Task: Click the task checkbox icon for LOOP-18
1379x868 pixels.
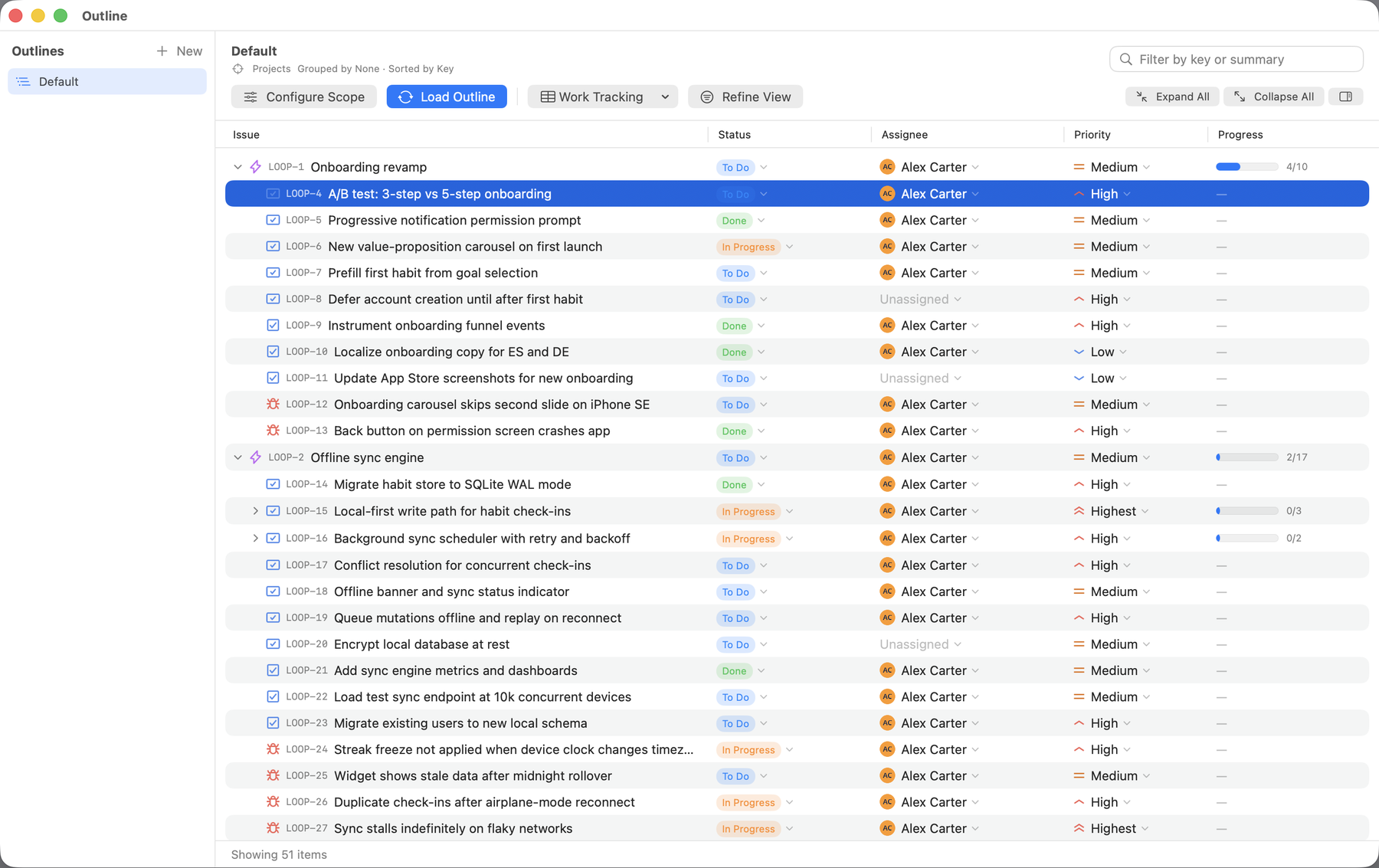Action: [x=273, y=591]
